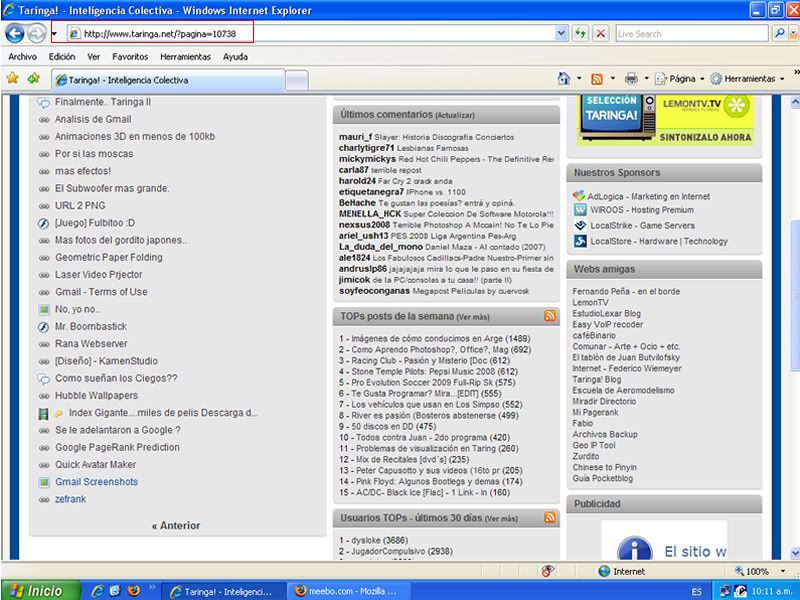Image resolution: width=800 pixels, height=600 pixels.
Task: Open the Gmail Screenshots post link
Action: tap(96, 482)
